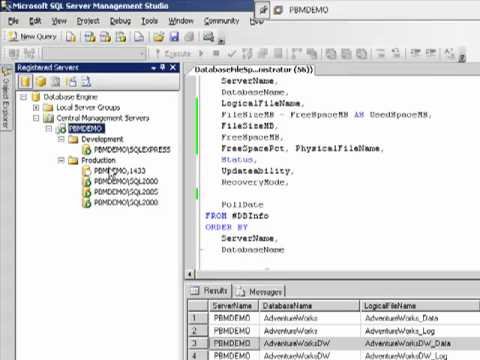
Task: Open the Community menu
Action: [221, 21]
